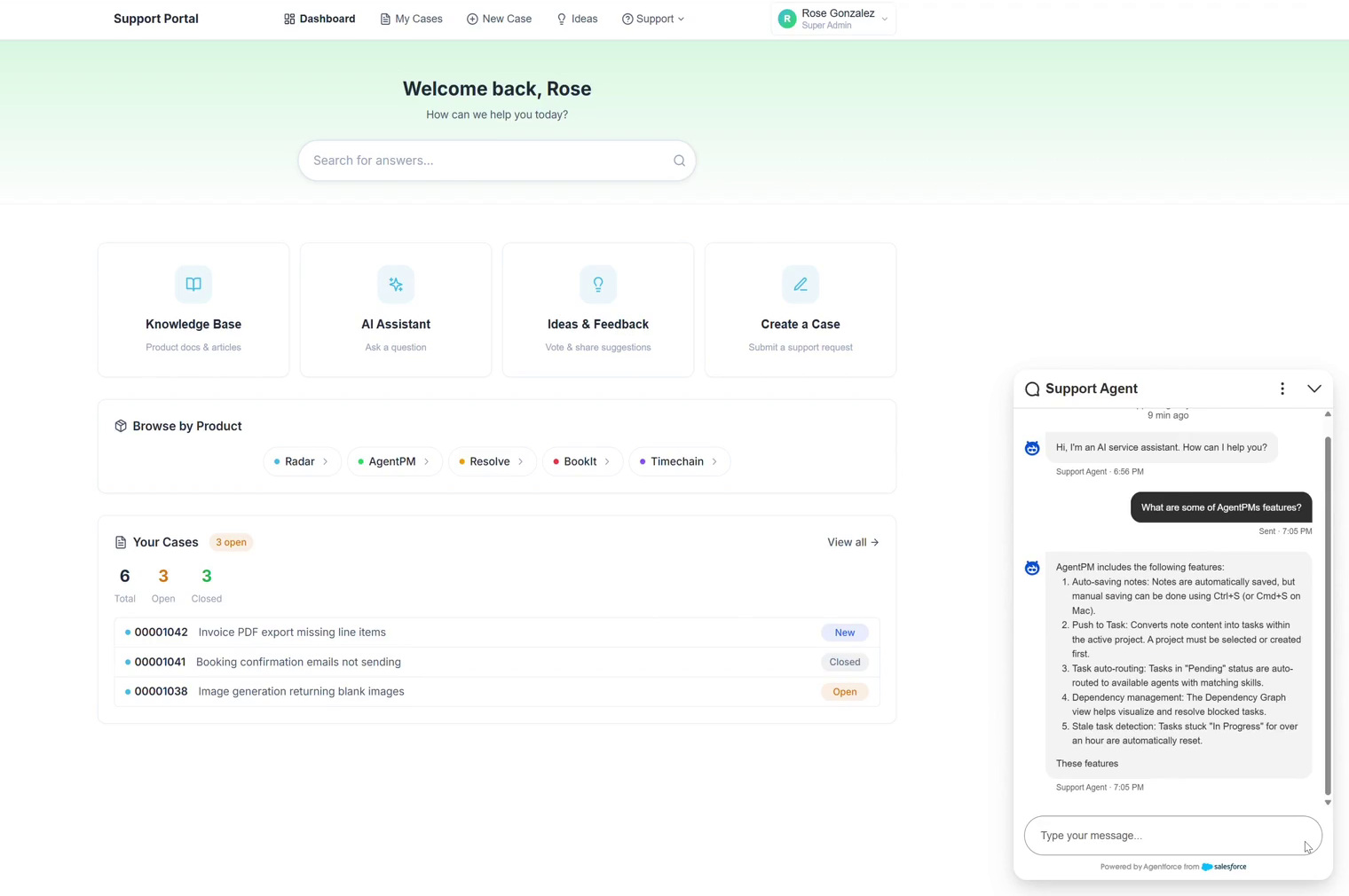The width and height of the screenshot is (1349, 896).
Task: Click the Closed status badge on case 00001041
Action: click(845, 662)
